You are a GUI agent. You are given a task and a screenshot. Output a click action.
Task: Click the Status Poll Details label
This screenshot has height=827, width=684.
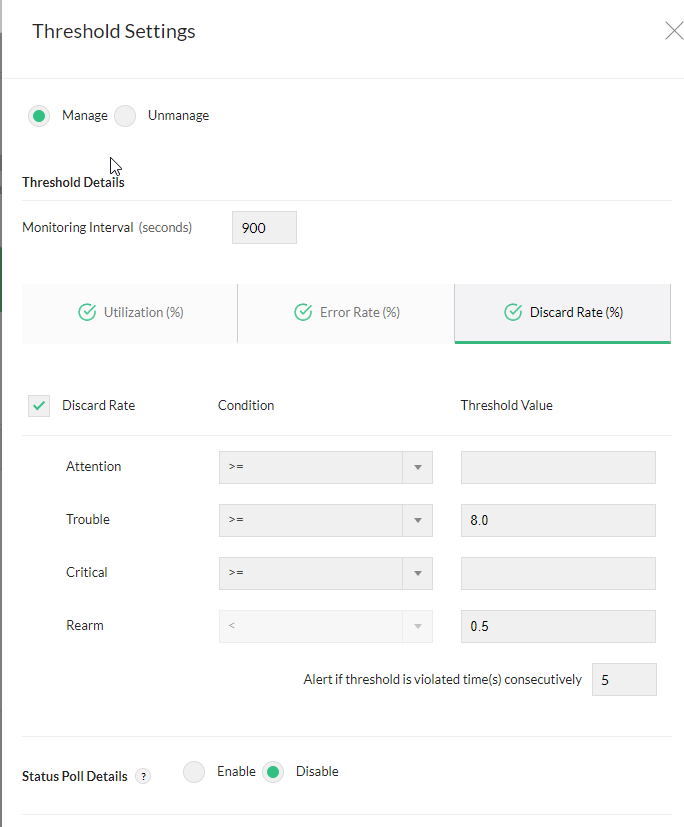(x=75, y=776)
